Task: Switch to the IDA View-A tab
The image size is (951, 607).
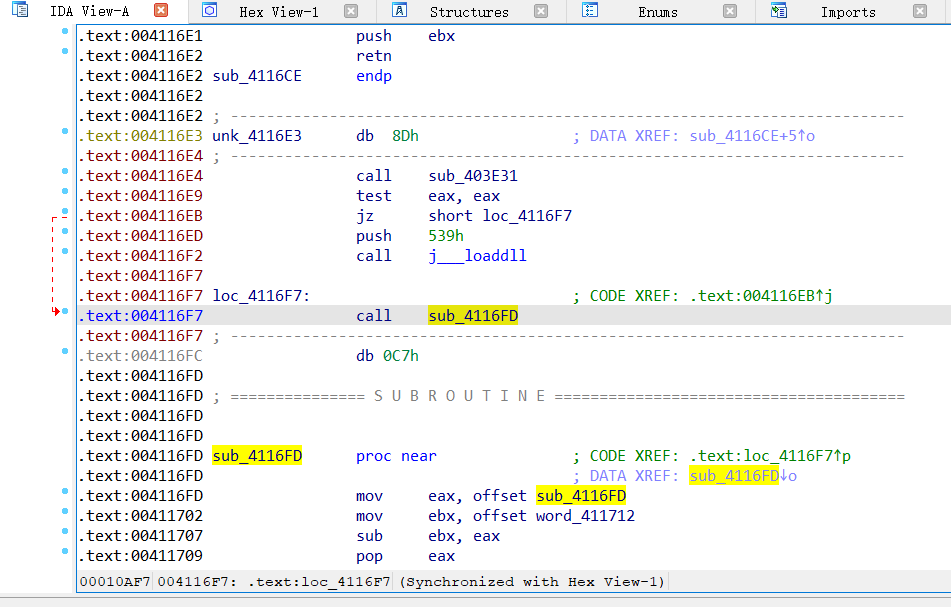Action: pos(89,11)
